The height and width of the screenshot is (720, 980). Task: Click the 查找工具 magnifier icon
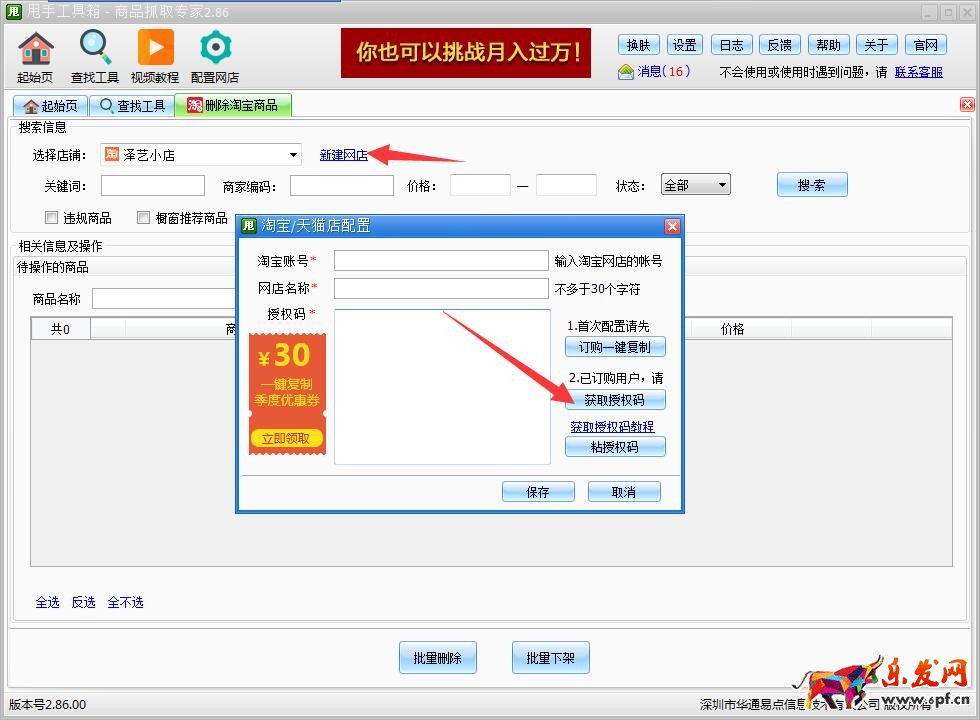coord(95,50)
